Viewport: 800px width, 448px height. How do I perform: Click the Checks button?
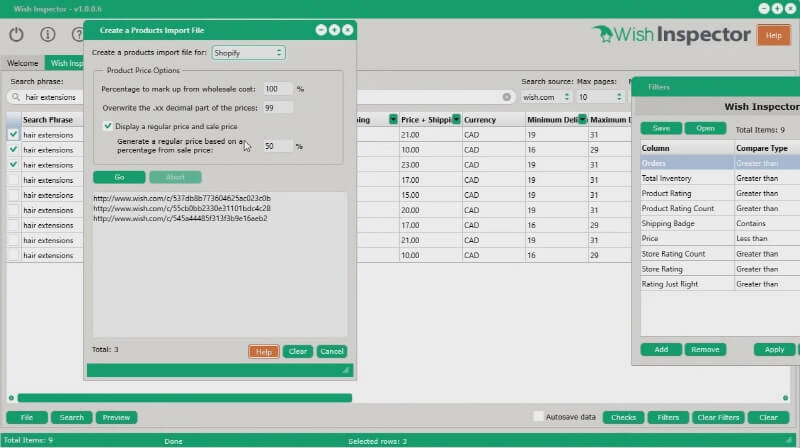(623, 417)
